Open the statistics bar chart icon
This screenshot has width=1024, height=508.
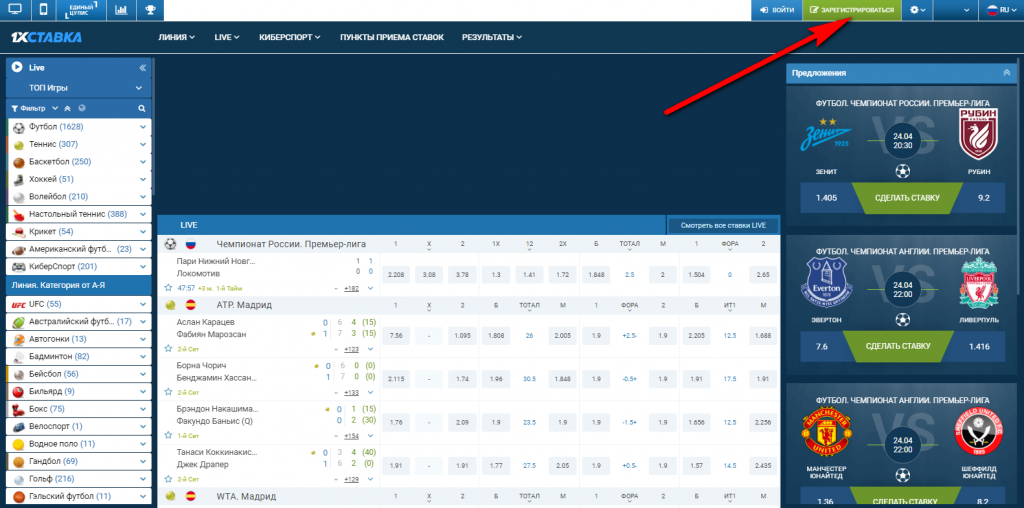[121, 10]
